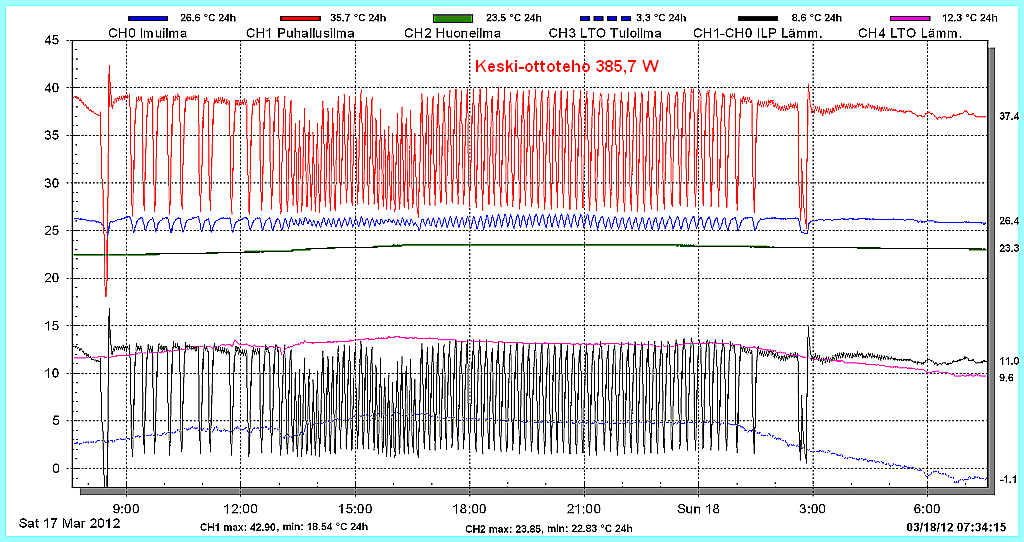Click the CH2 max/min statistics text
1024x542 pixels.
point(549,528)
